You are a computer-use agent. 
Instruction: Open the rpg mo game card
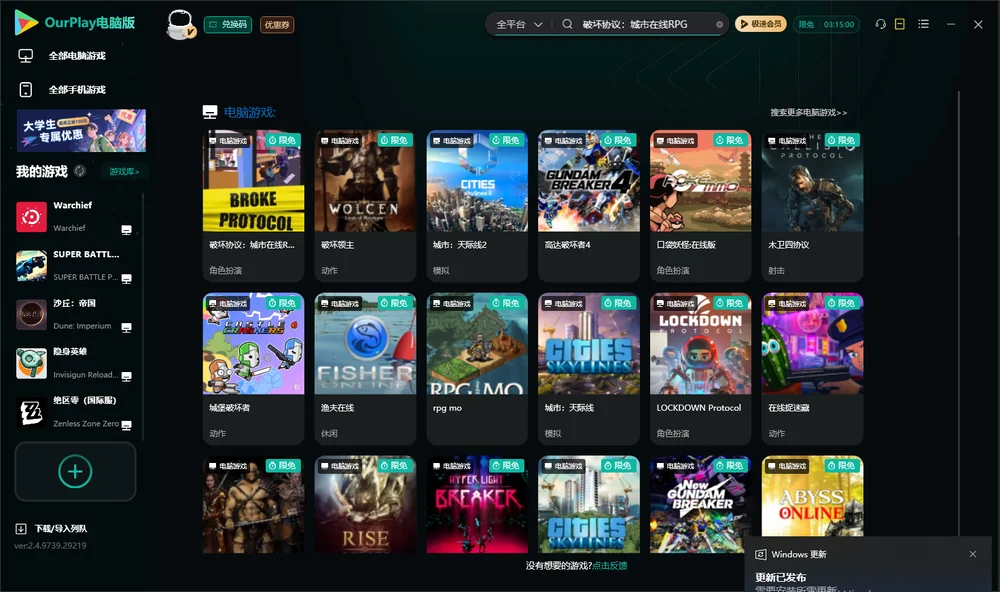click(x=477, y=369)
